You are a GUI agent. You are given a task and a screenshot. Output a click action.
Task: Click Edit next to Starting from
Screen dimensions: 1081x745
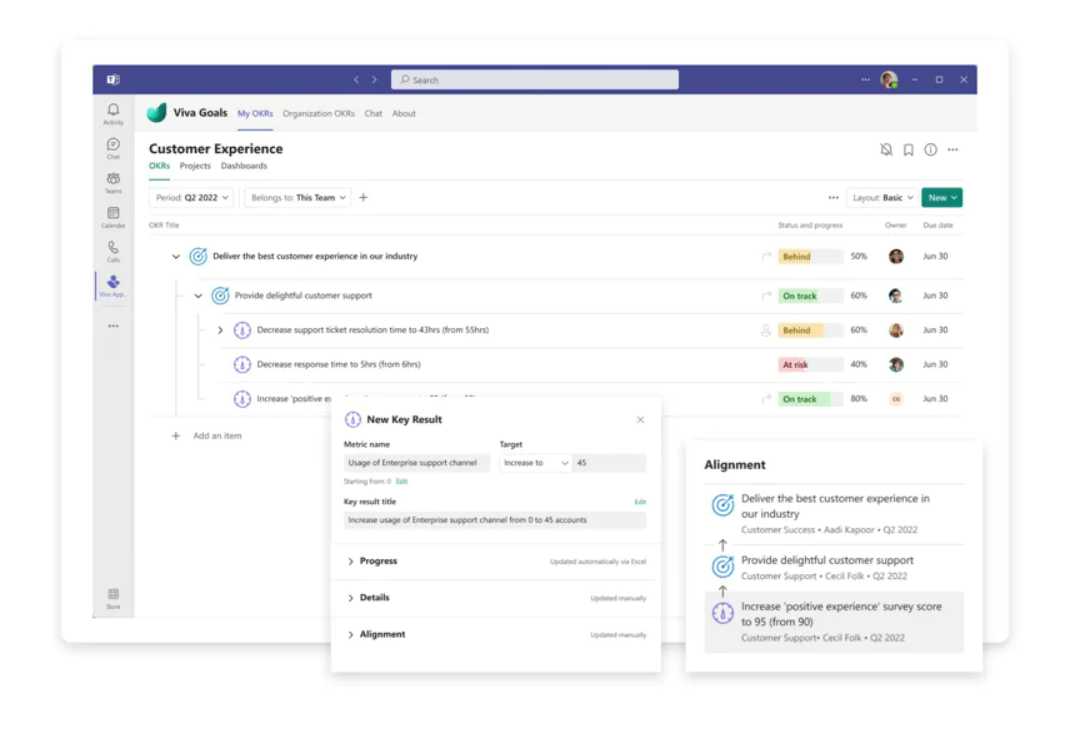[x=402, y=482]
